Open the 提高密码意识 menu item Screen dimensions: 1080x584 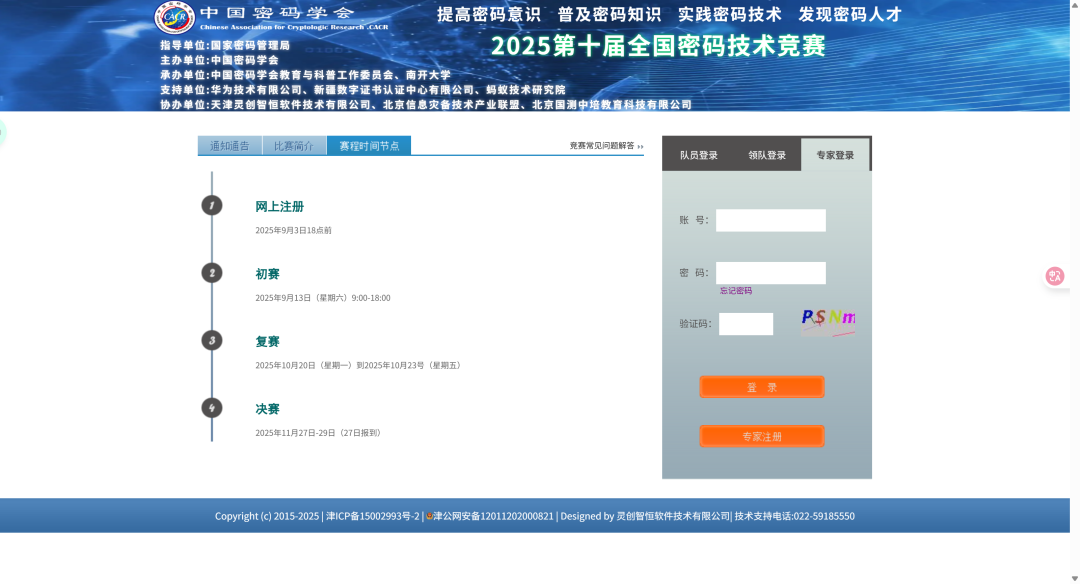pos(485,15)
